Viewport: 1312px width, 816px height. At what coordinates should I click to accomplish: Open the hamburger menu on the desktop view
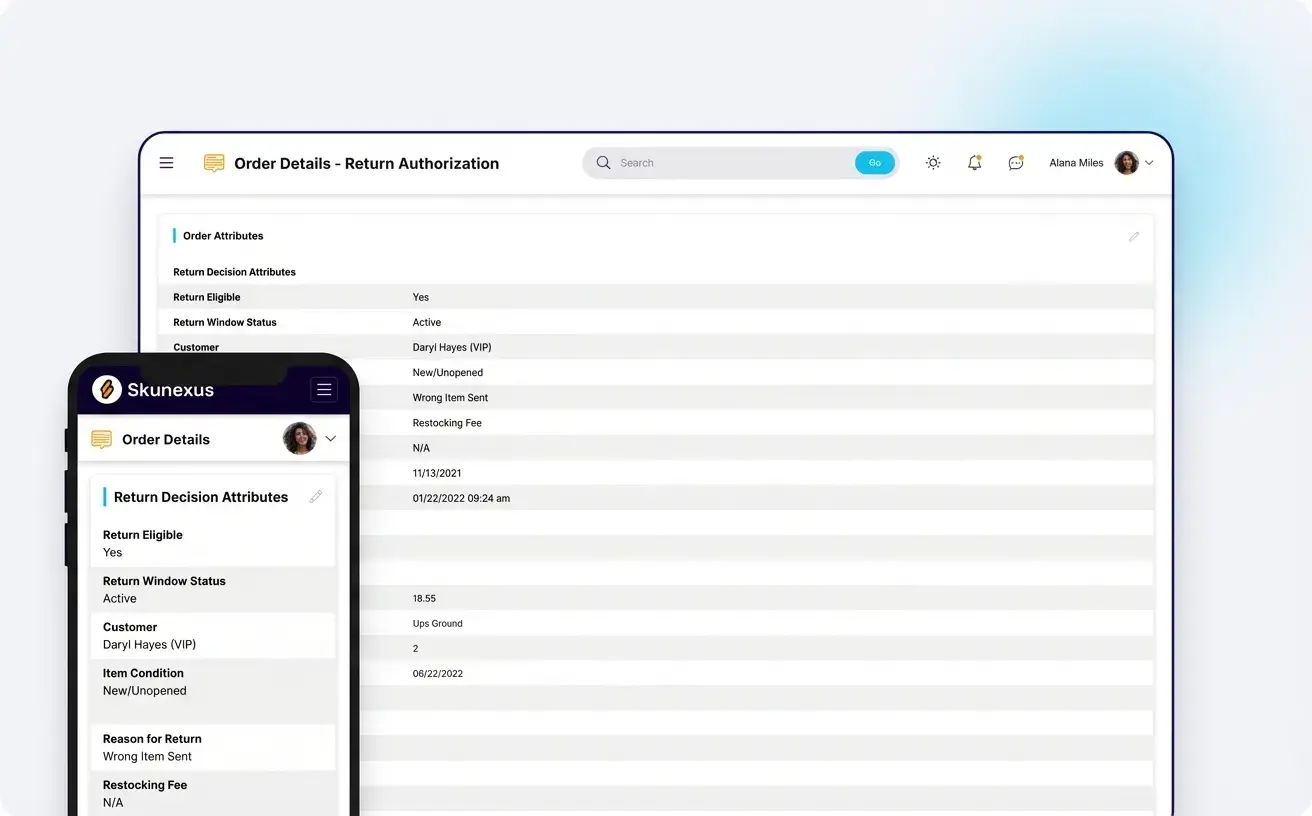[x=166, y=162]
